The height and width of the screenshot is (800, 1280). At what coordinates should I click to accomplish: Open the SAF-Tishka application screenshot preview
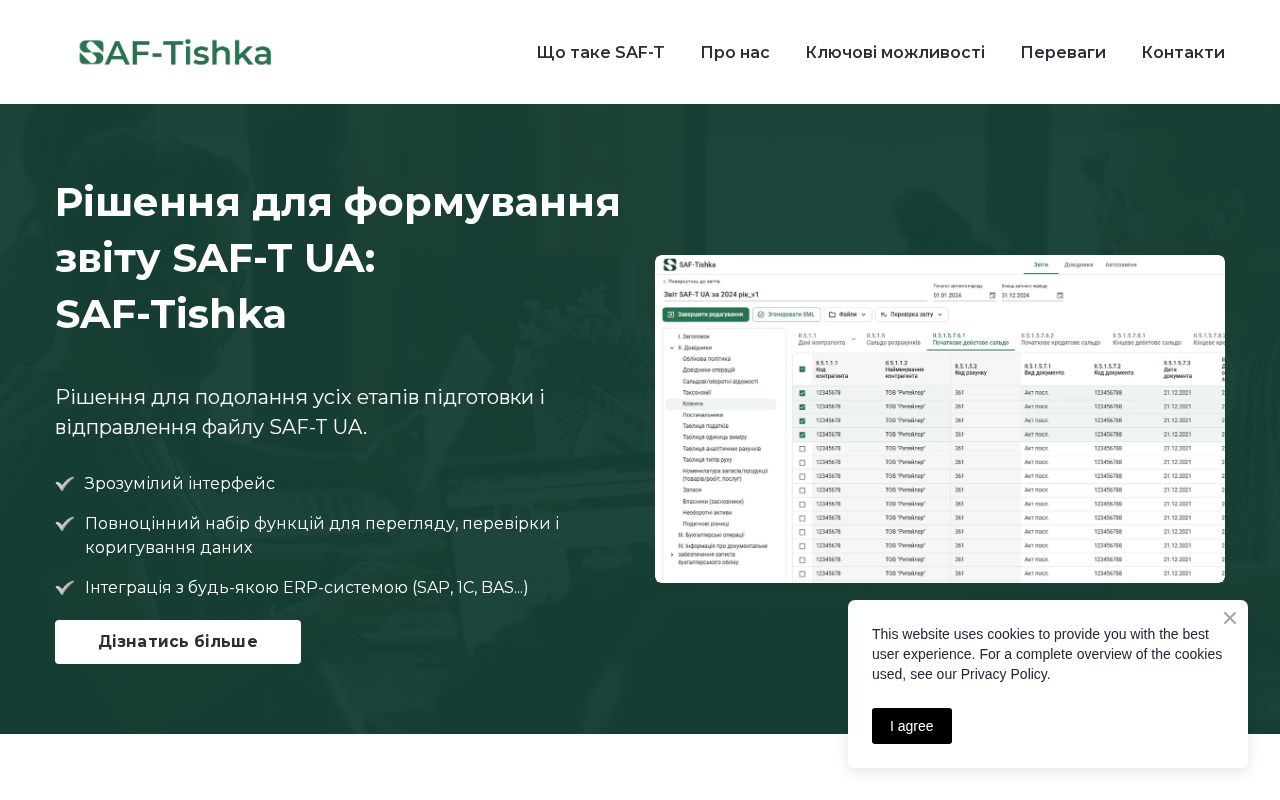940,419
